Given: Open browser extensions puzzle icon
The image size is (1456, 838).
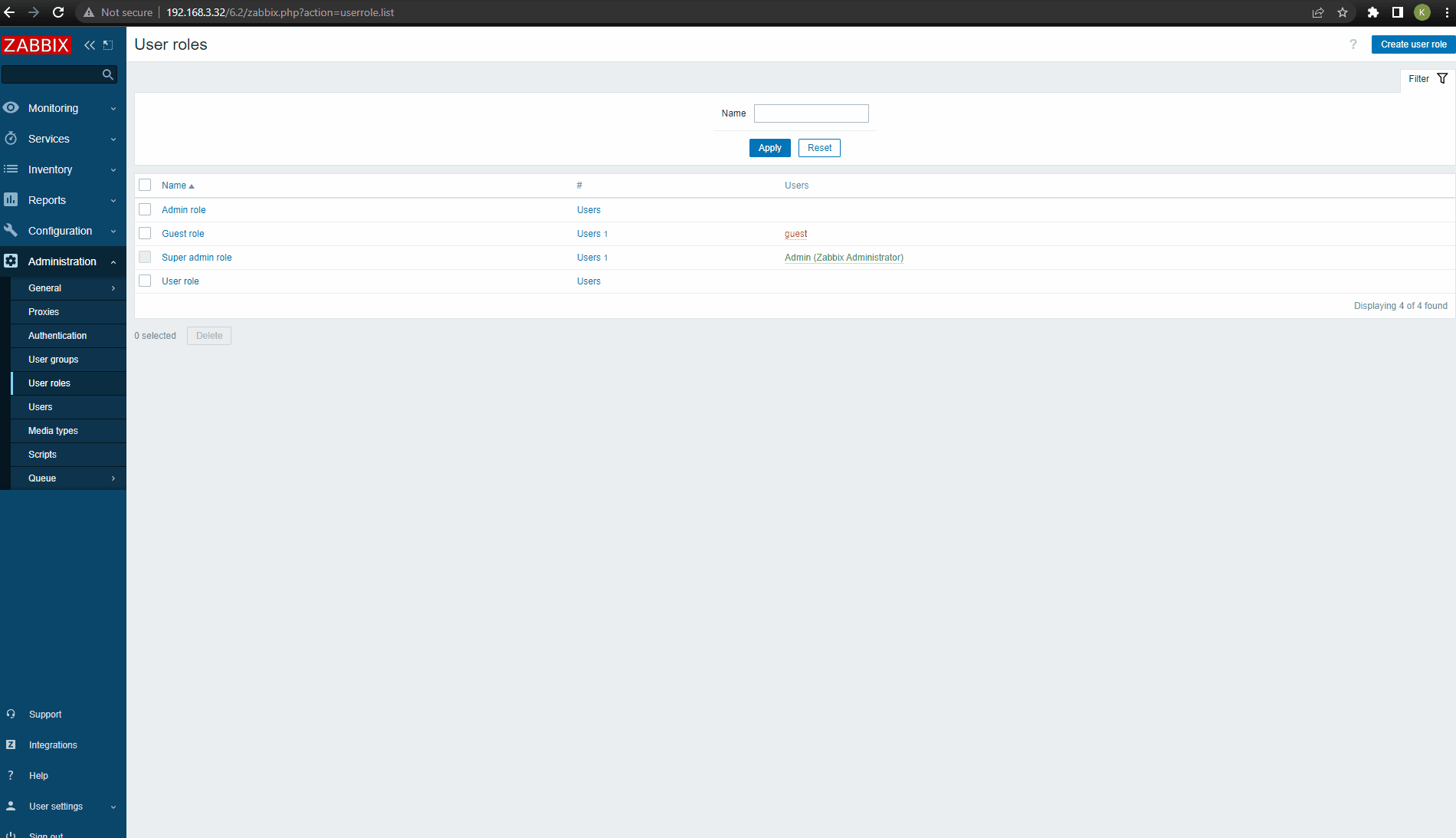Looking at the screenshot, I should point(1372,12).
